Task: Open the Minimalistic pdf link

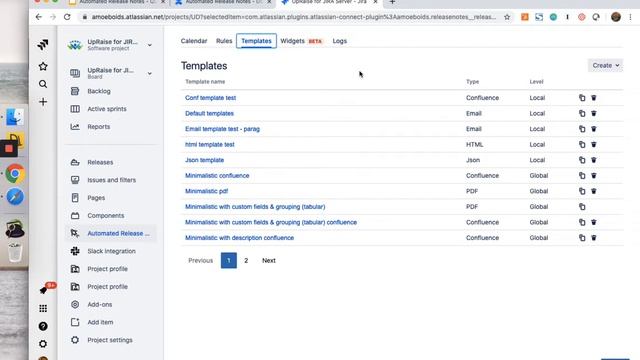Action: click(207, 191)
